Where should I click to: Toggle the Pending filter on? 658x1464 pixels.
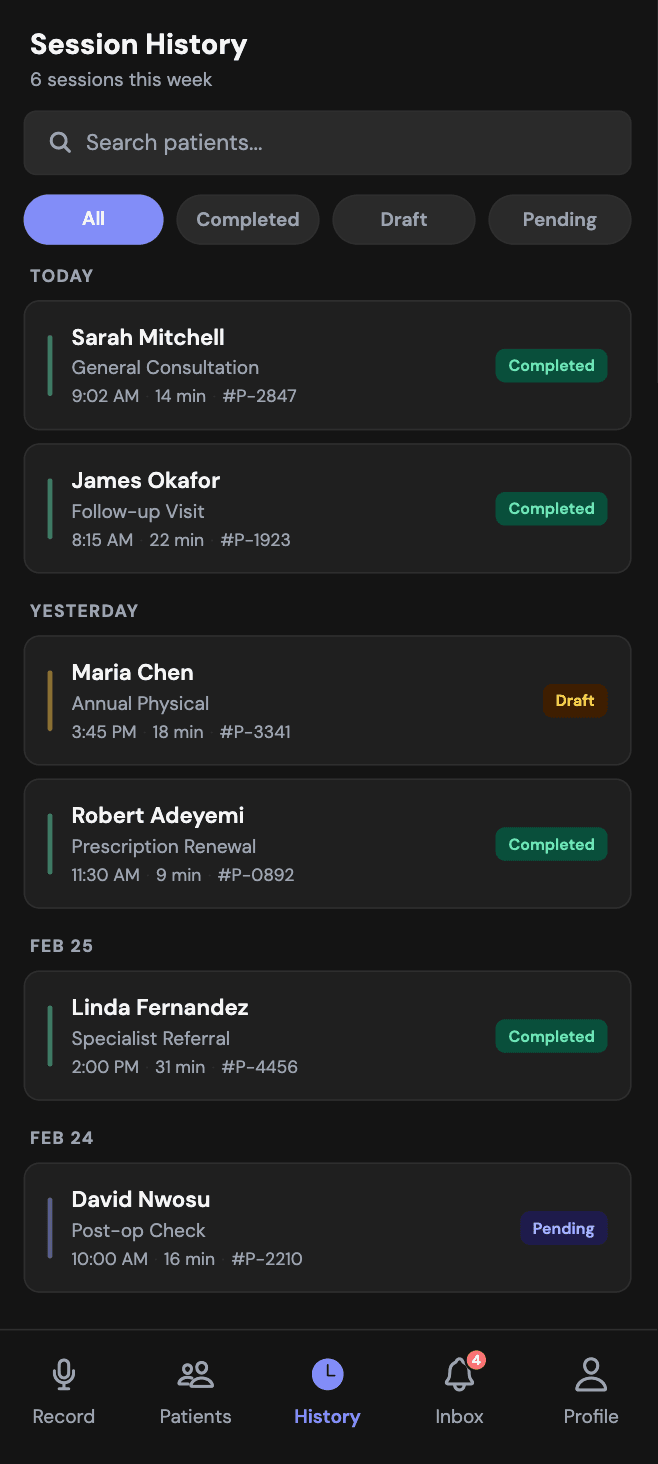pyautogui.click(x=559, y=219)
